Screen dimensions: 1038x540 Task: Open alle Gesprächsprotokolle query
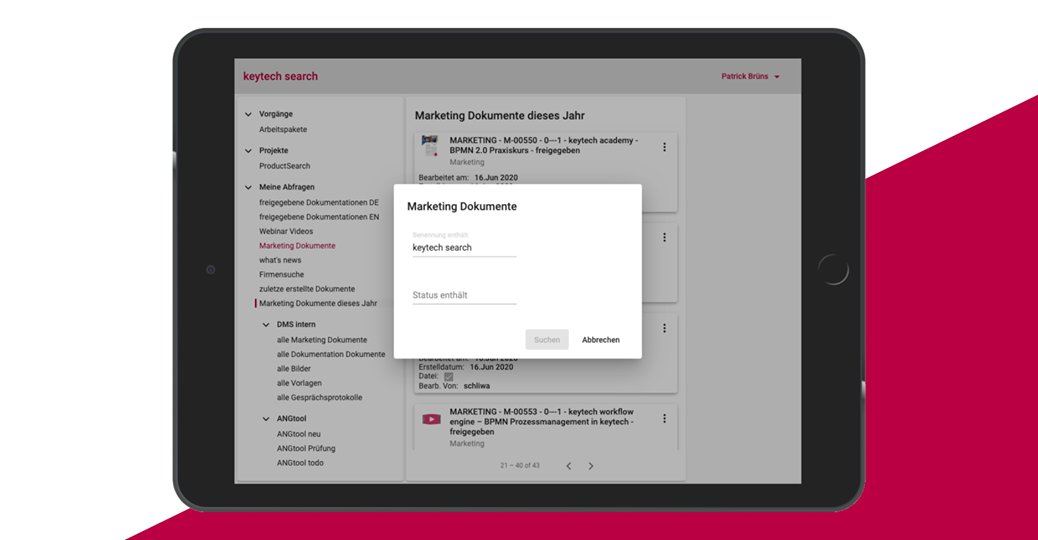click(319, 398)
